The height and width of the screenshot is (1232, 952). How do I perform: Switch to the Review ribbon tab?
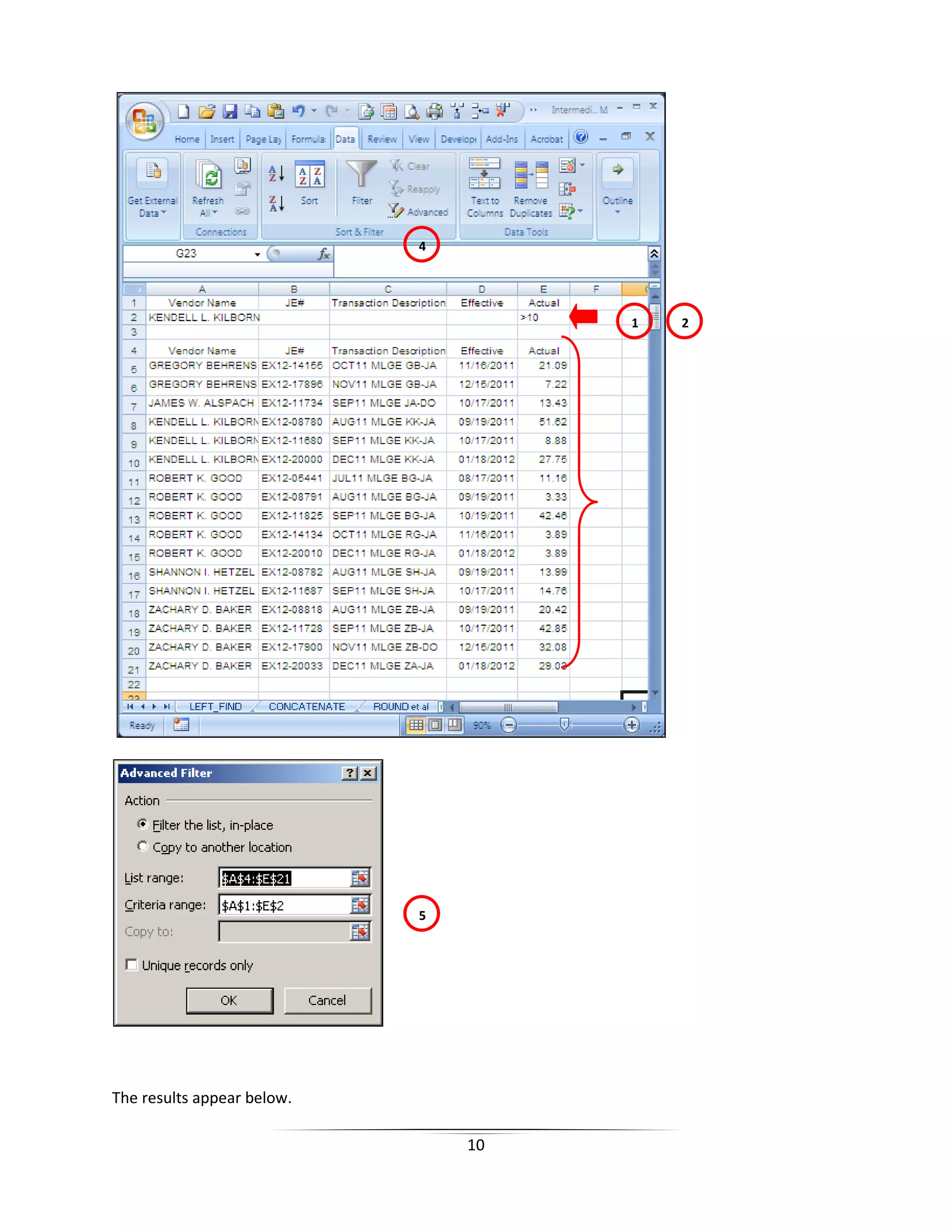pyautogui.click(x=382, y=139)
